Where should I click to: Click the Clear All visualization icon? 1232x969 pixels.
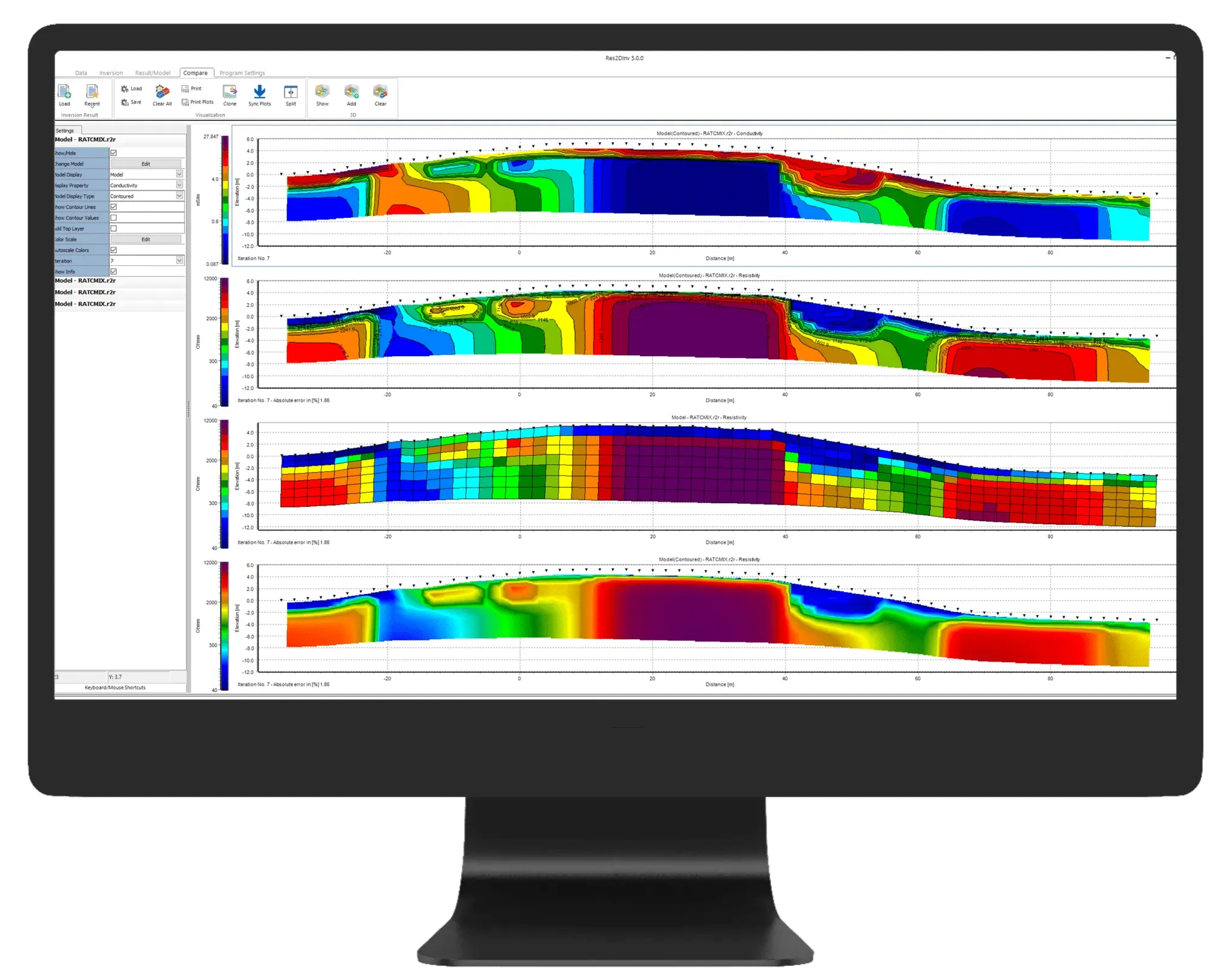[162, 92]
